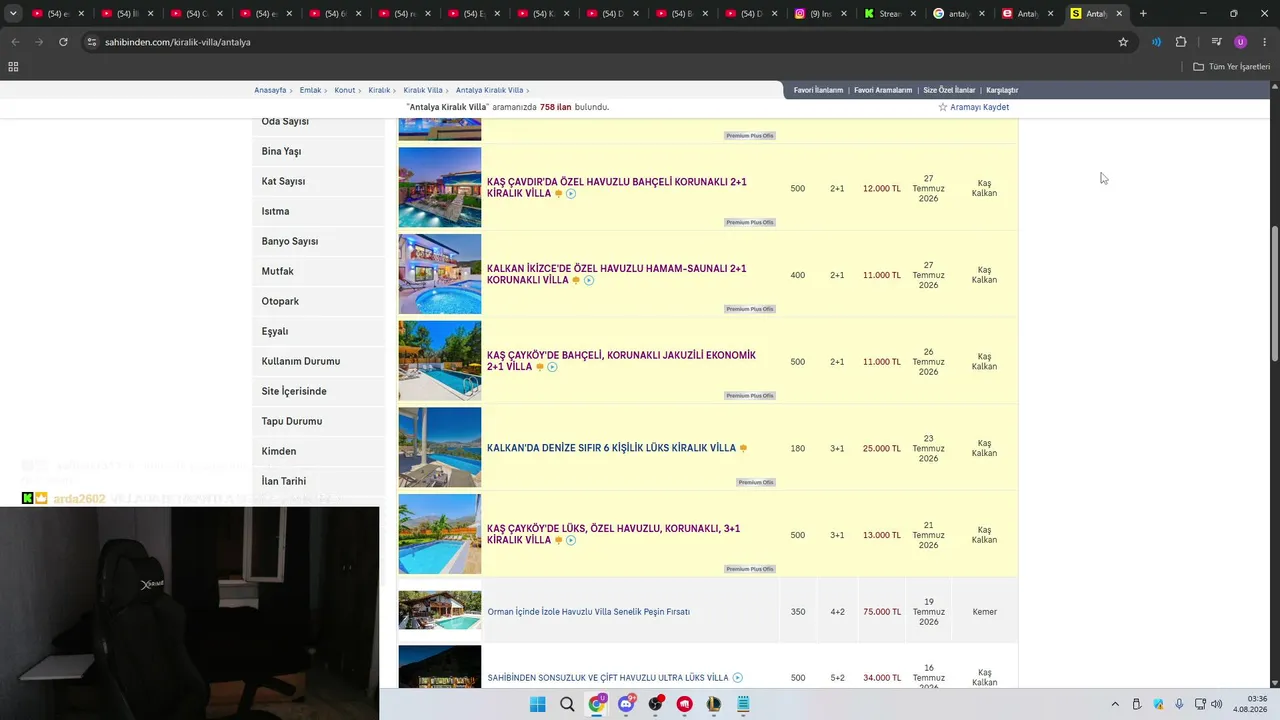1280x720 pixels.
Task: Expand the Isıtma filter
Action: tap(318, 211)
